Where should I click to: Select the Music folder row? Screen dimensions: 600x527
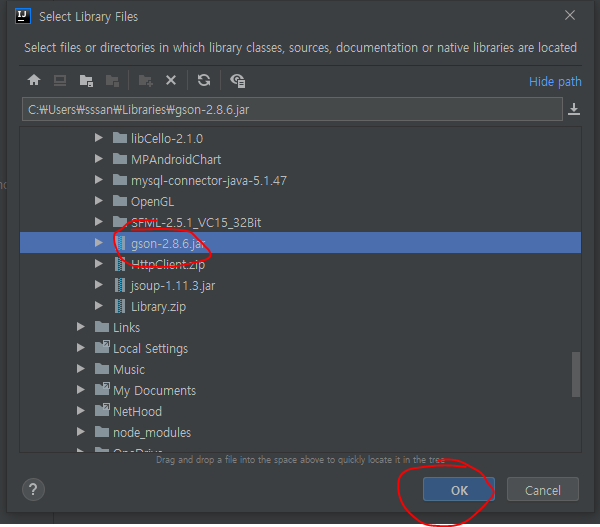[x=300, y=369]
